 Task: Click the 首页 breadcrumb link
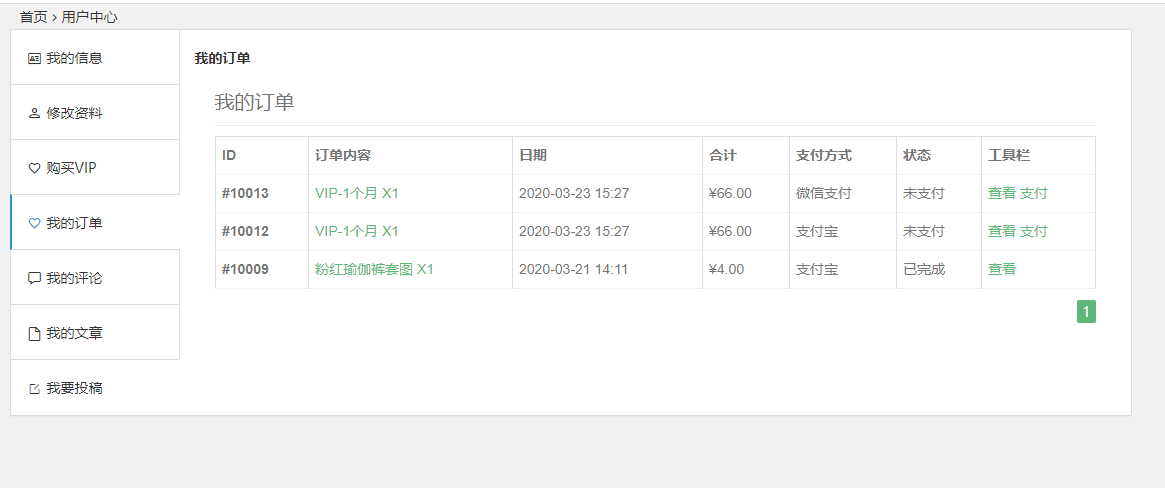tap(33, 17)
